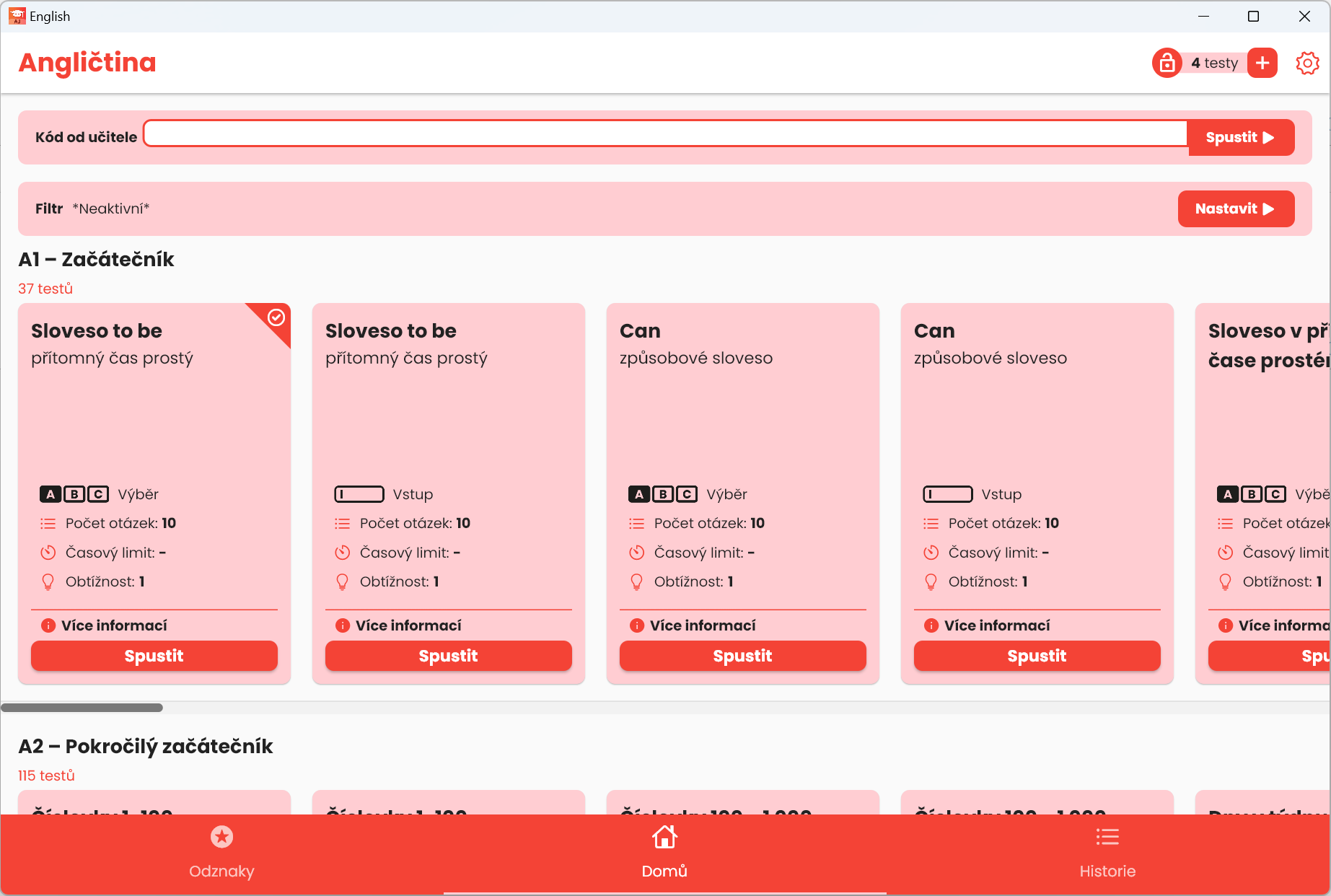Click the ABC icon on Can Výběr card
Image resolution: width=1331 pixels, height=896 pixels.
[663, 494]
